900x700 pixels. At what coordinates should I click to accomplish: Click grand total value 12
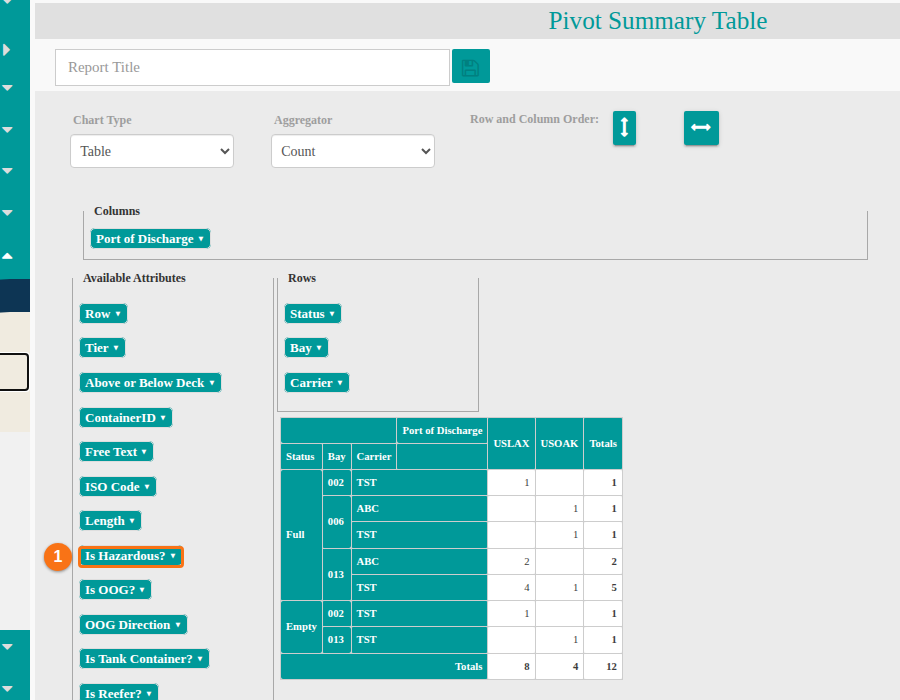(x=603, y=667)
